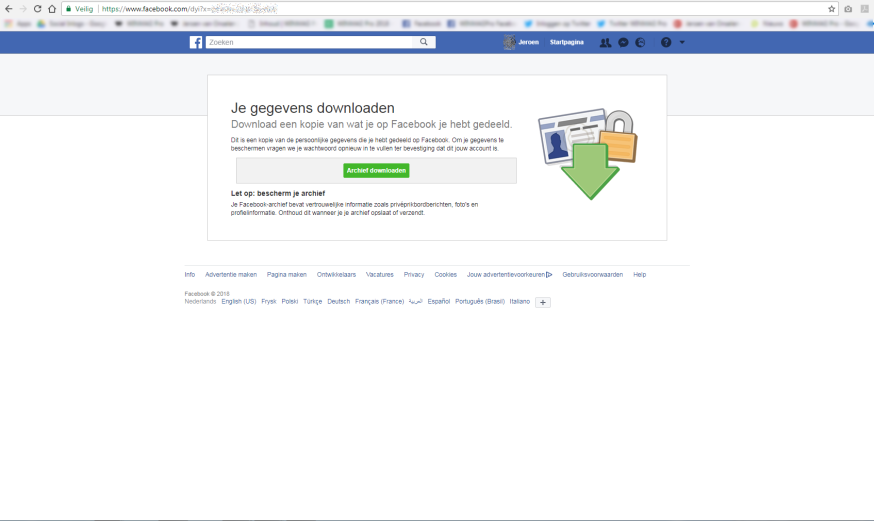Switch language to Türkçe
This screenshot has height=521, width=874.
pos(313,301)
